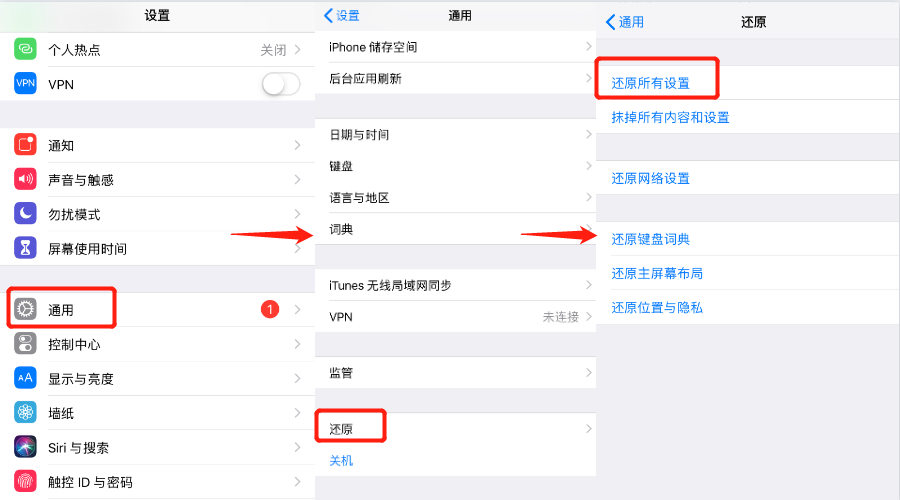Open the 日期与时间 row chevron

[588, 134]
